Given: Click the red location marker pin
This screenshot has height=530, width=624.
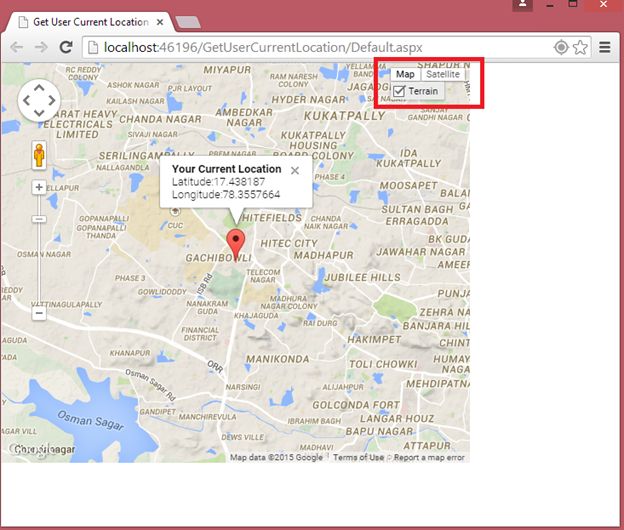Looking at the screenshot, I should [236, 245].
